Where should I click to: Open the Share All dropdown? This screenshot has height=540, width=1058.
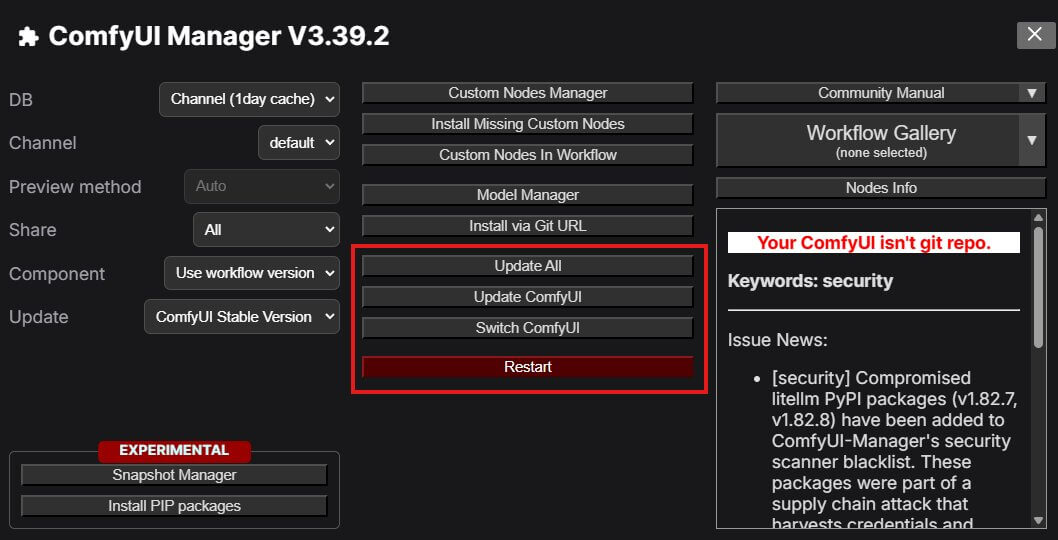(267, 230)
